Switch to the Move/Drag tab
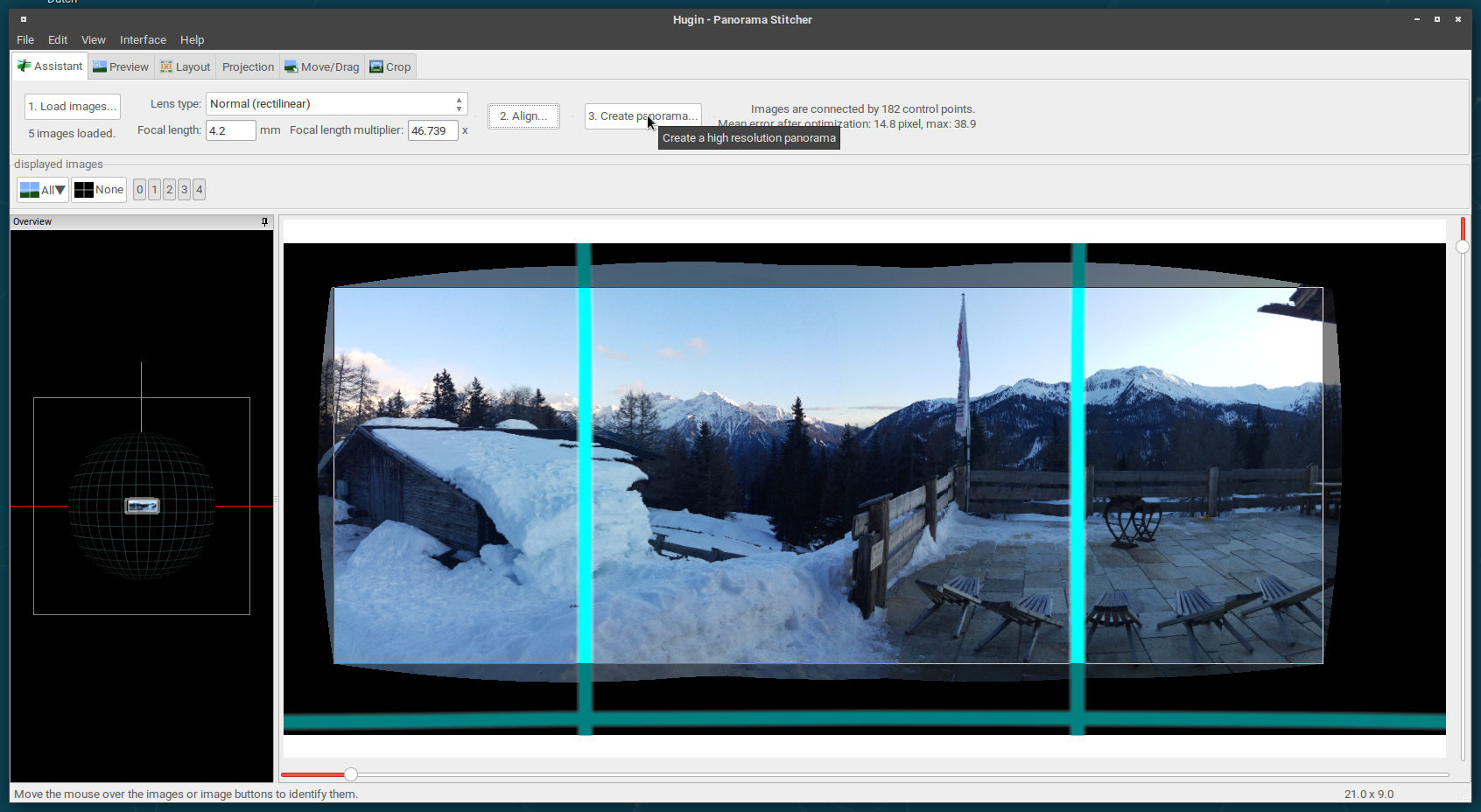Viewport: 1481px width, 812px height. point(321,66)
